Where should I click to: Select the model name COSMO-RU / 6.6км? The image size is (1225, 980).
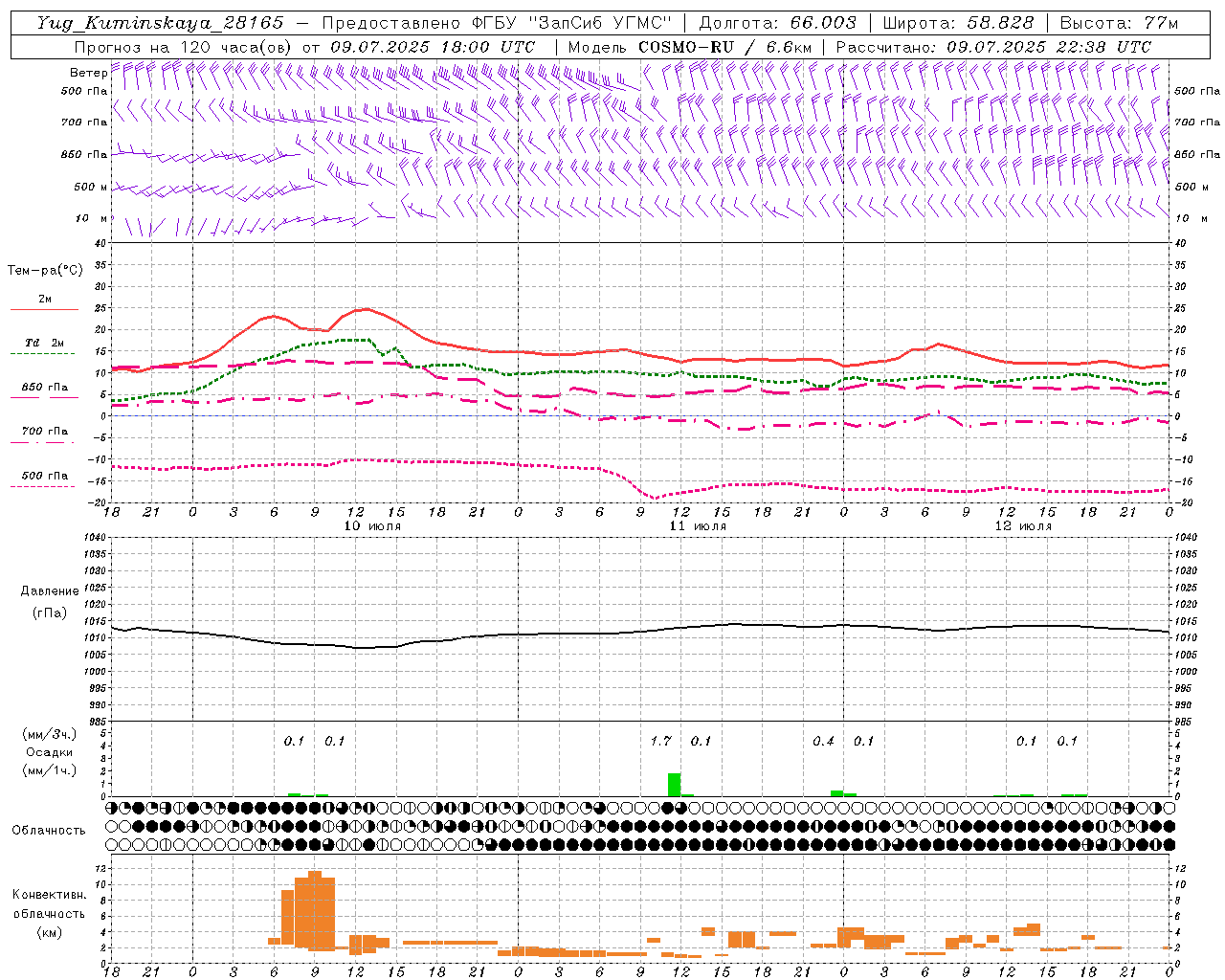click(x=724, y=47)
